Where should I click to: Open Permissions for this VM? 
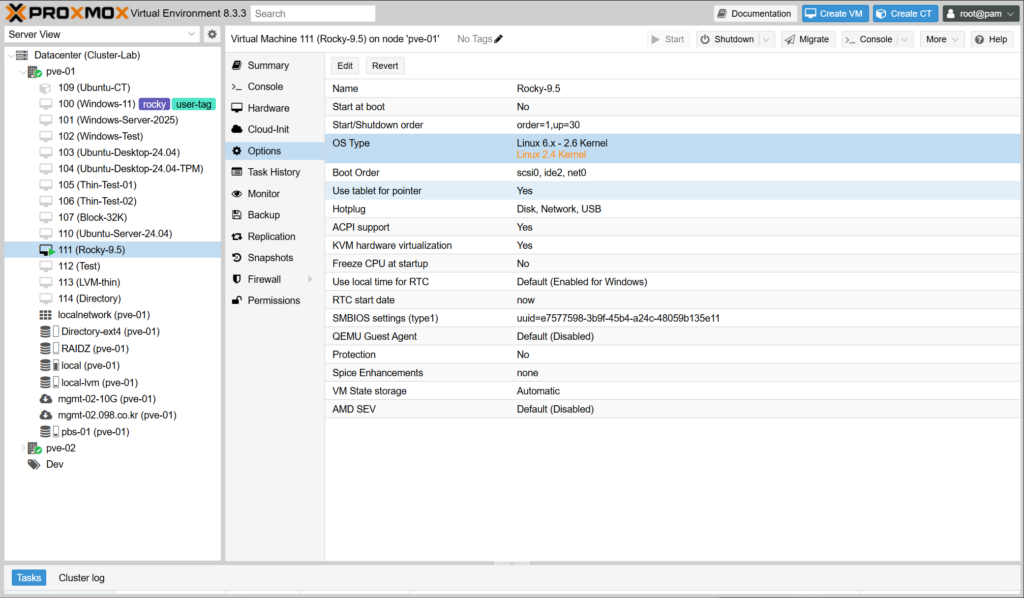(273, 300)
